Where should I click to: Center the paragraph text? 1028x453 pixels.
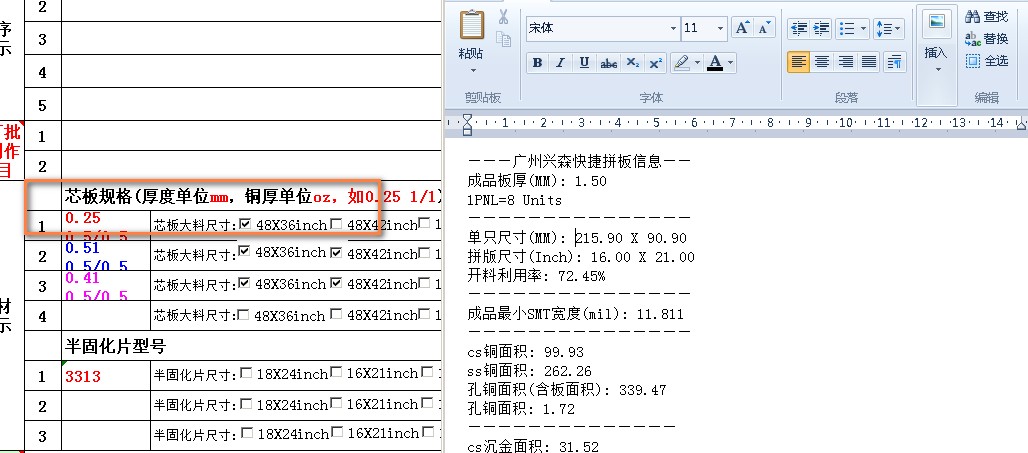(x=822, y=62)
